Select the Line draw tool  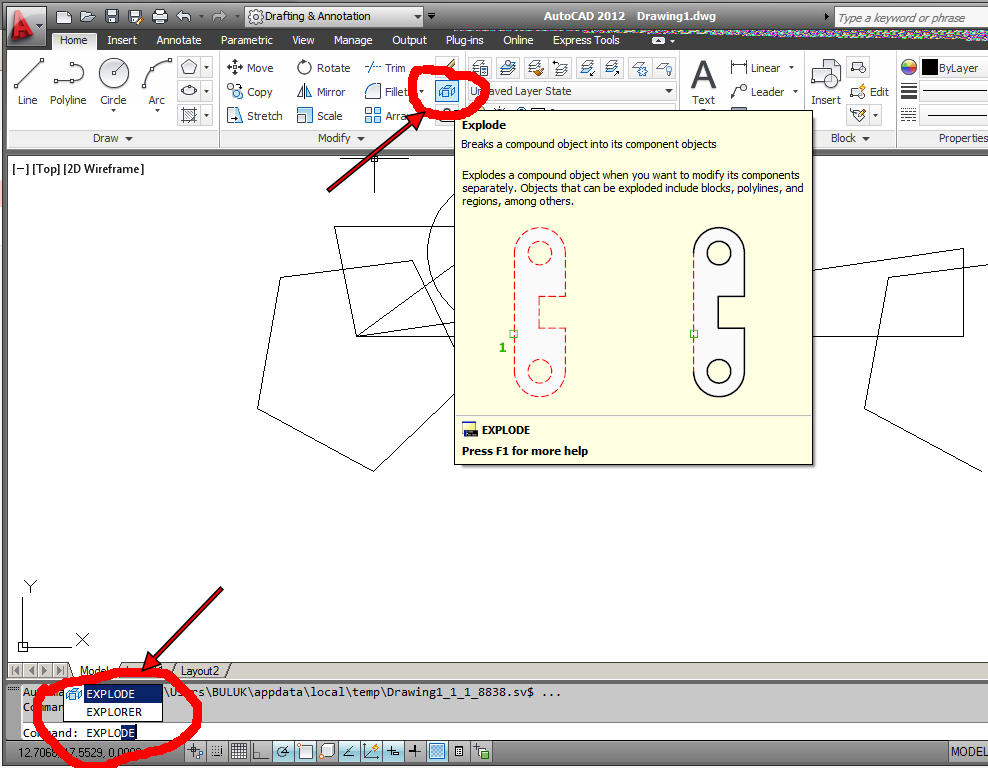(28, 82)
